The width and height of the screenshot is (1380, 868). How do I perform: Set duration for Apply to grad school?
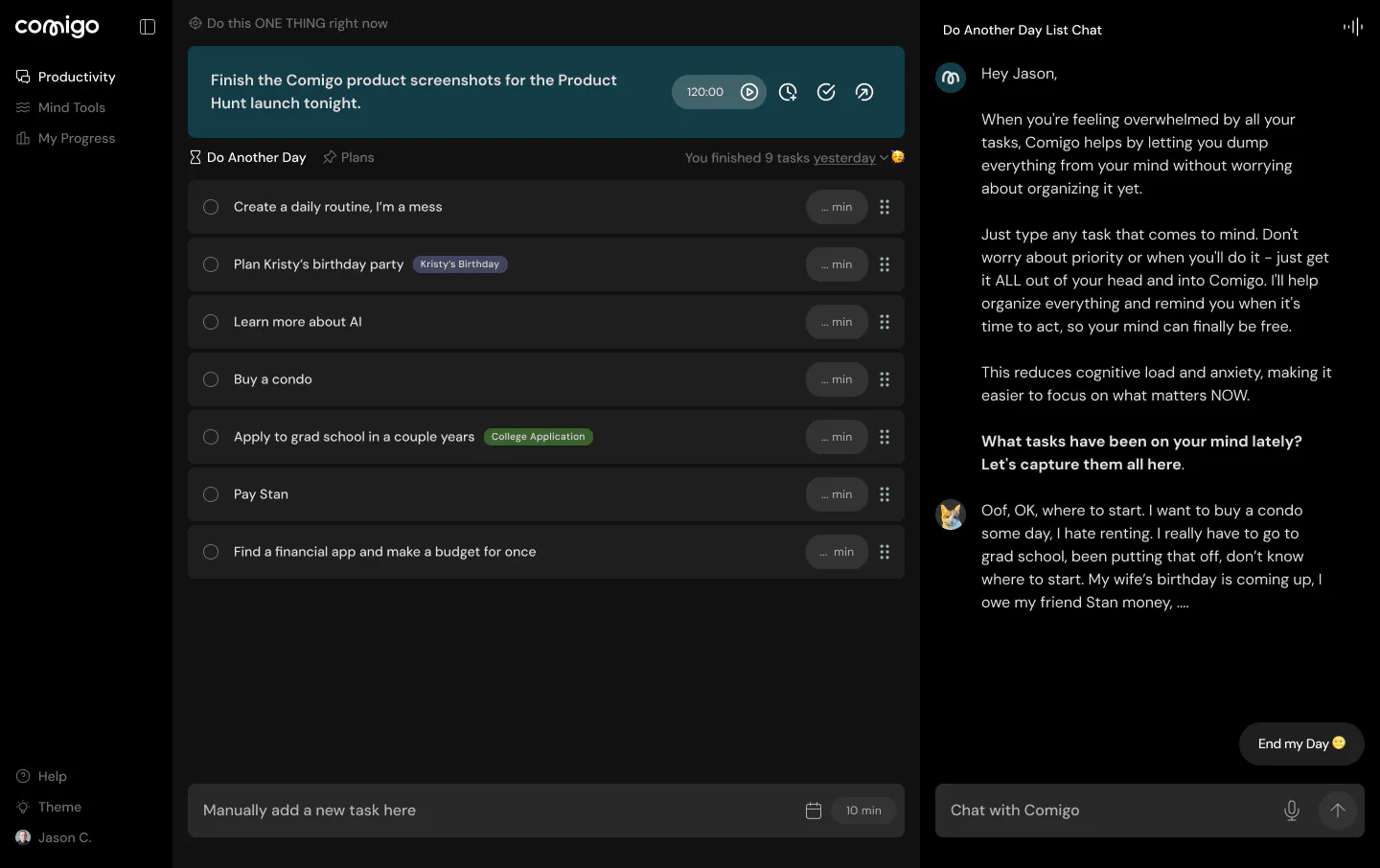pos(837,437)
